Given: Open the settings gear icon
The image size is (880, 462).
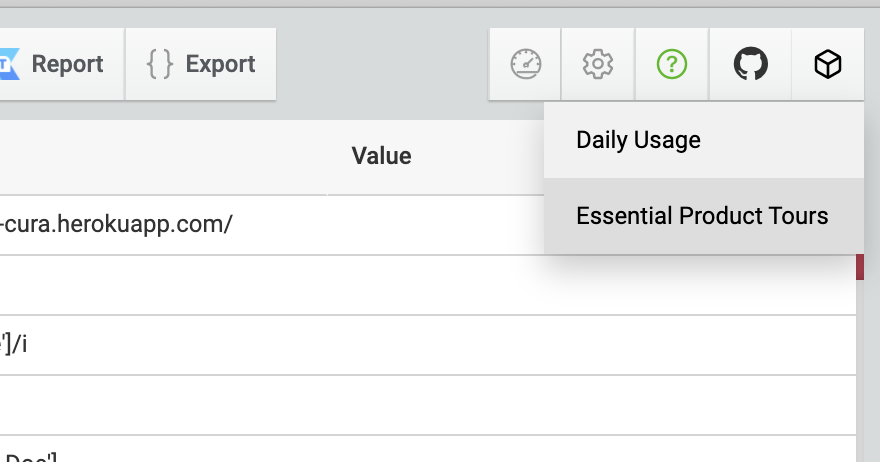Looking at the screenshot, I should 598,64.
